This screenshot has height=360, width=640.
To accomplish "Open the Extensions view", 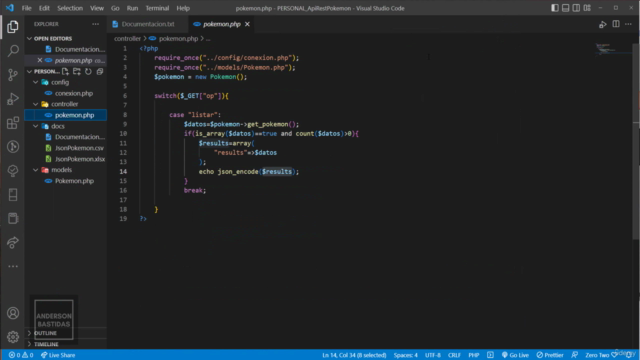I will [x=13, y=123].
